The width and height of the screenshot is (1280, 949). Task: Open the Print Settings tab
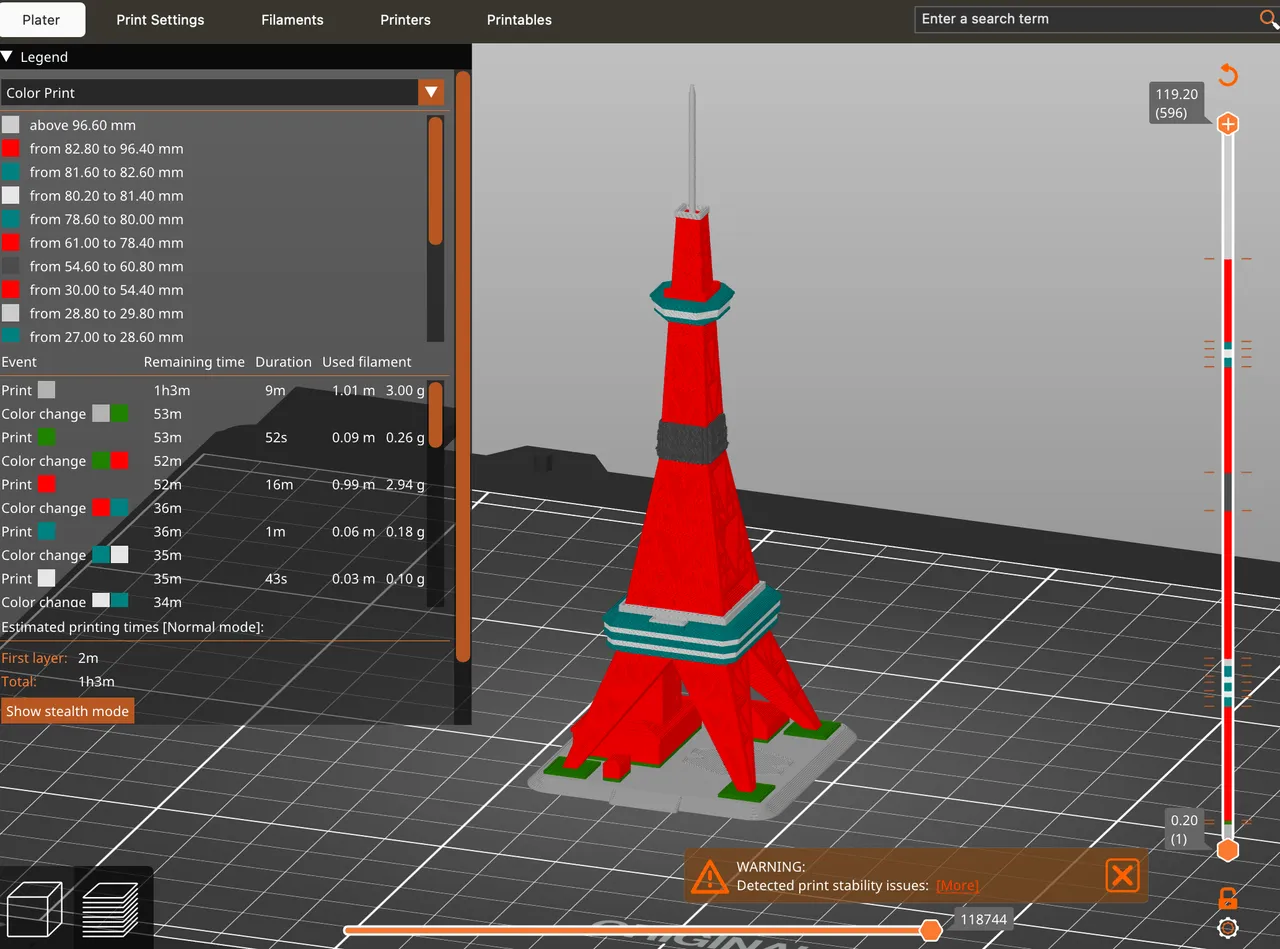tap(160, 19)
